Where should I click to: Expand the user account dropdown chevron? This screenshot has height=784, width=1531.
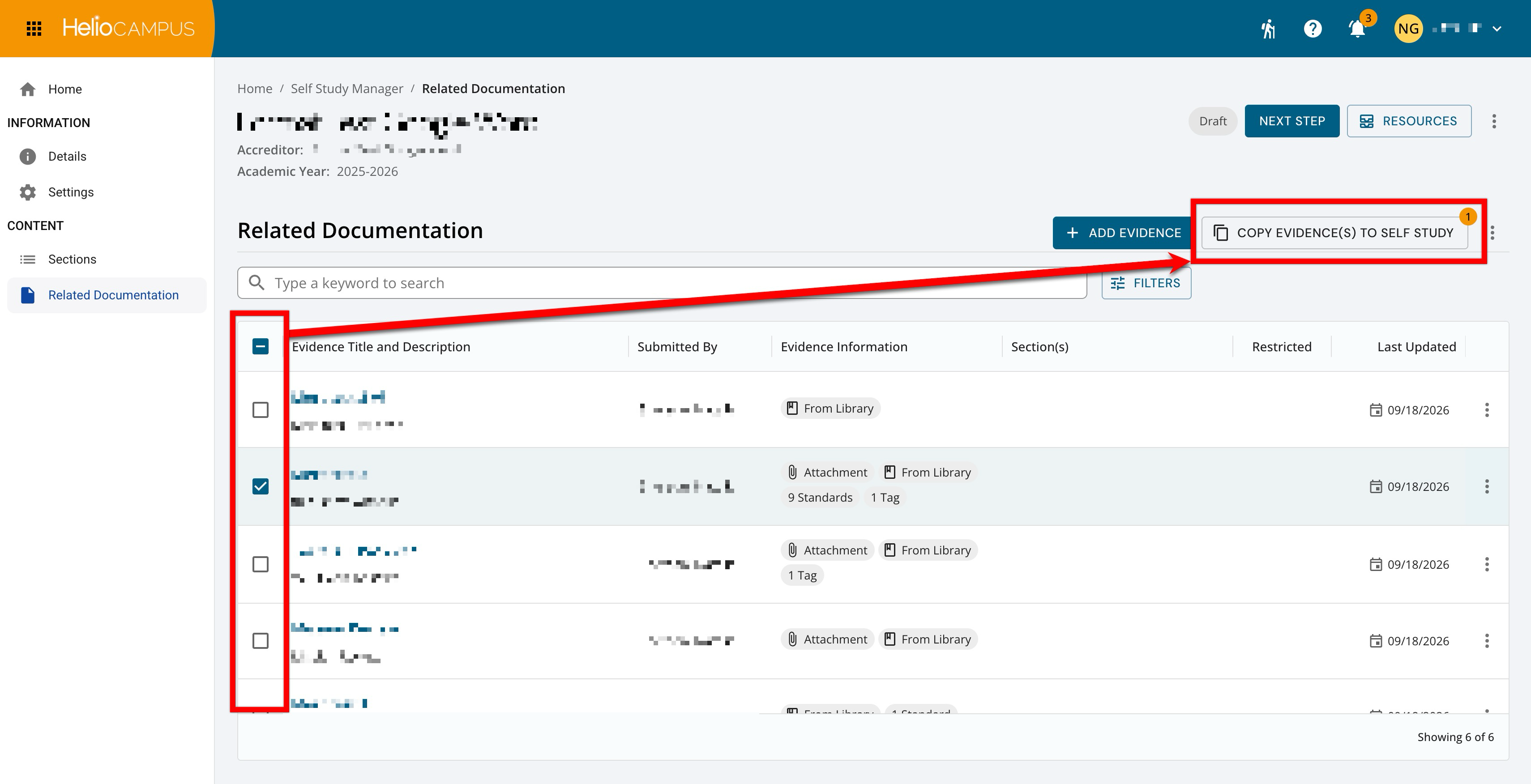(x=1497, y=29)
